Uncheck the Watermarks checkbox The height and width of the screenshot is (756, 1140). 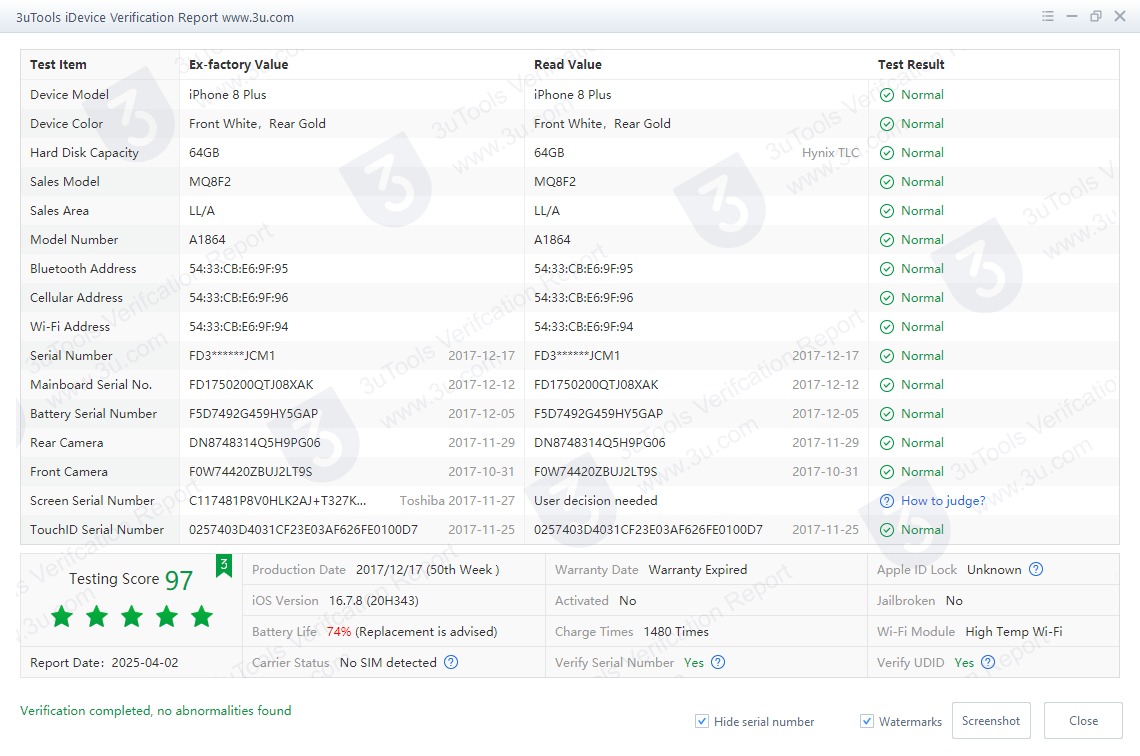867,722
